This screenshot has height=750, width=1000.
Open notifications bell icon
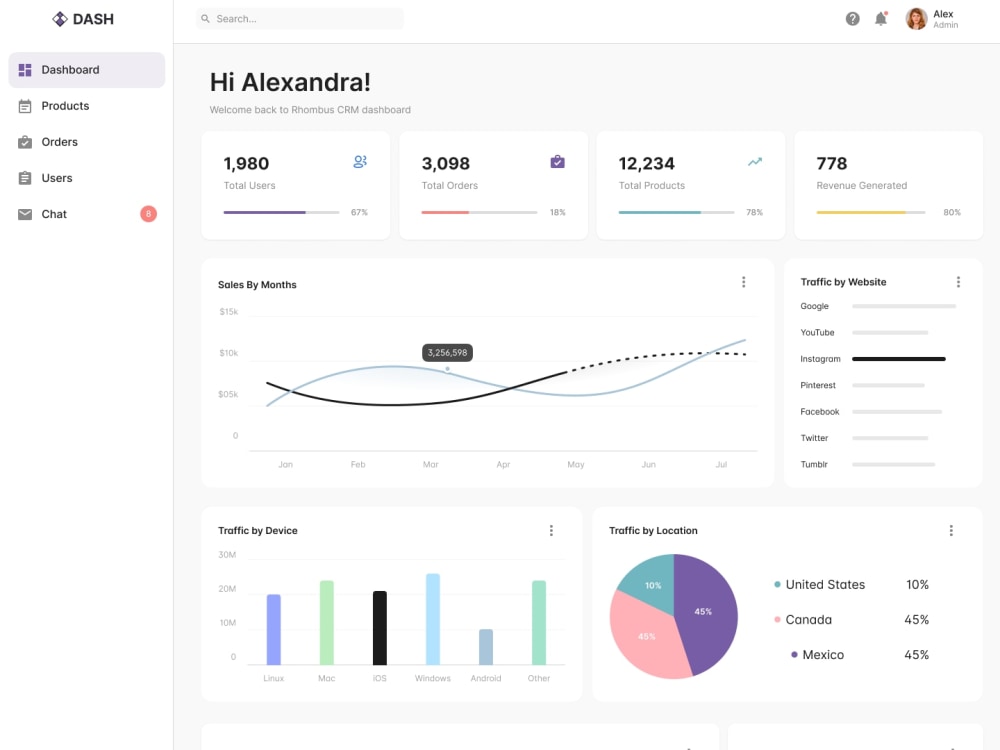(x=881, y=18)
